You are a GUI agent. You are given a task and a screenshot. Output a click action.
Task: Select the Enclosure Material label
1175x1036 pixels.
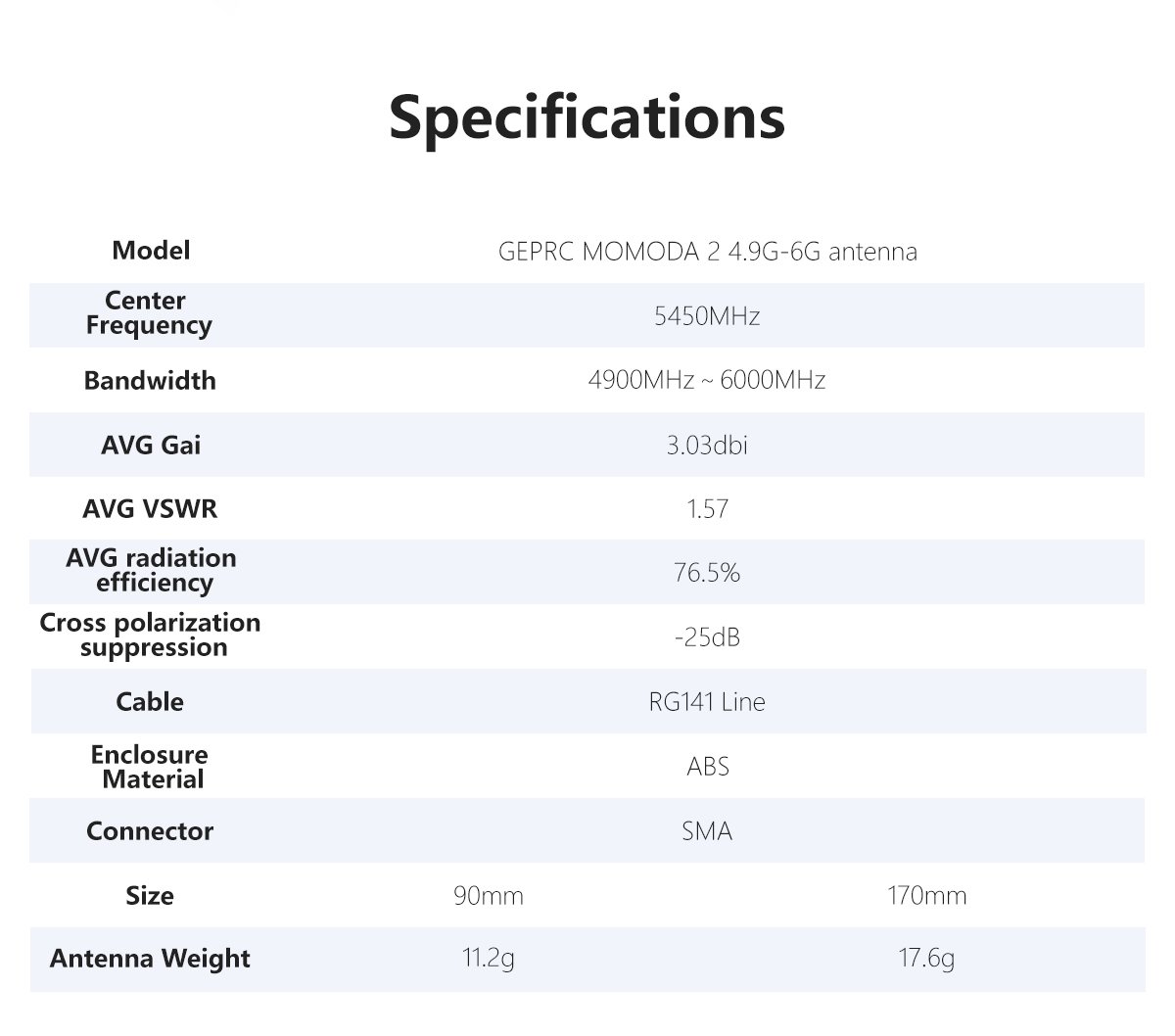(x=150, y=767)
